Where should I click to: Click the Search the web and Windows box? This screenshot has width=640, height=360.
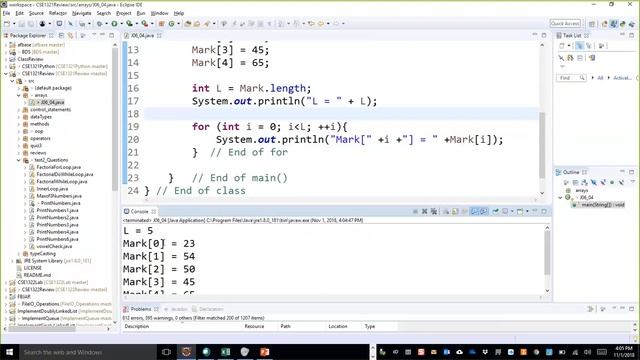click(x=88, y=352)
